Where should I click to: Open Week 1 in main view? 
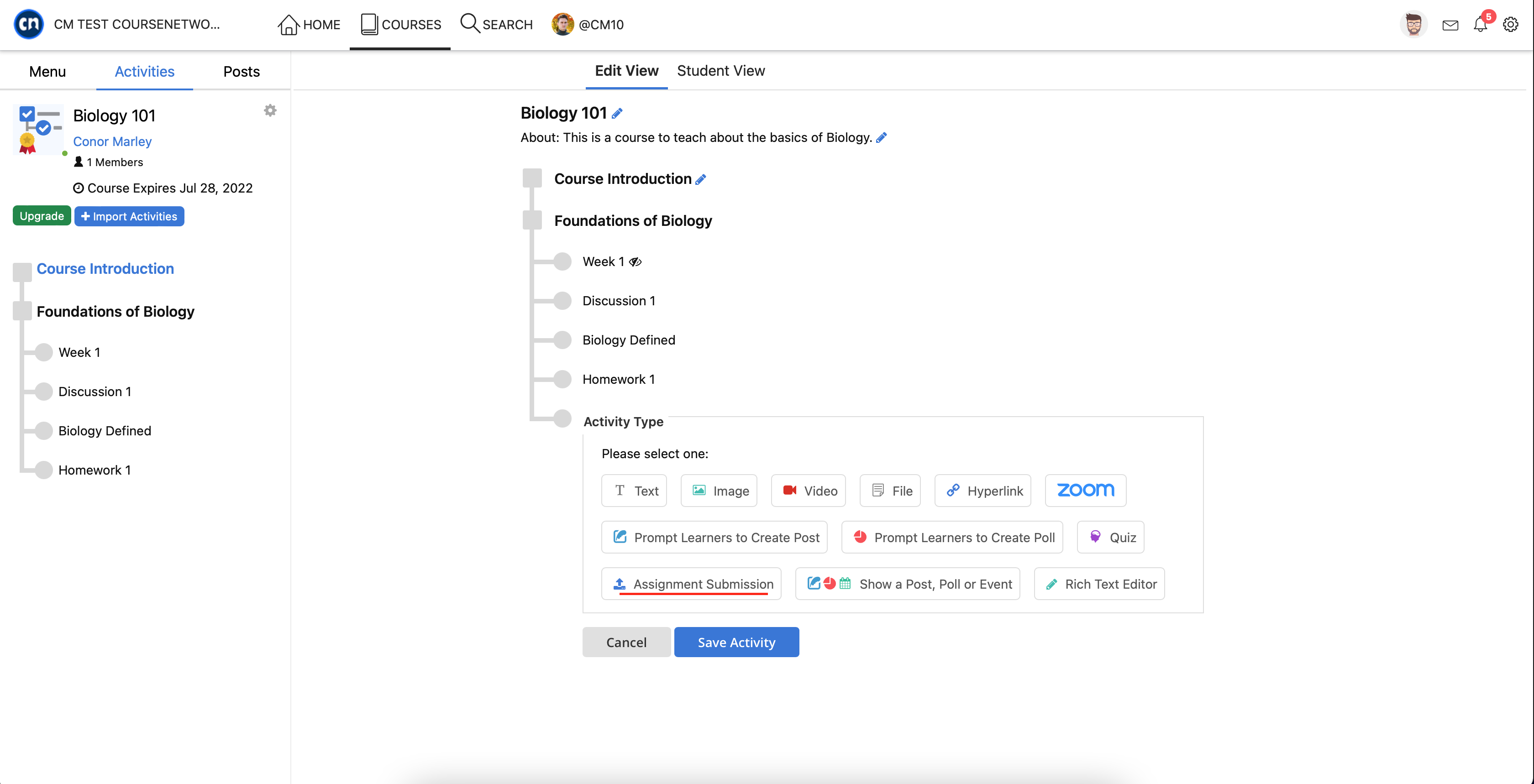pyautogui.click(x=603, y=261)
